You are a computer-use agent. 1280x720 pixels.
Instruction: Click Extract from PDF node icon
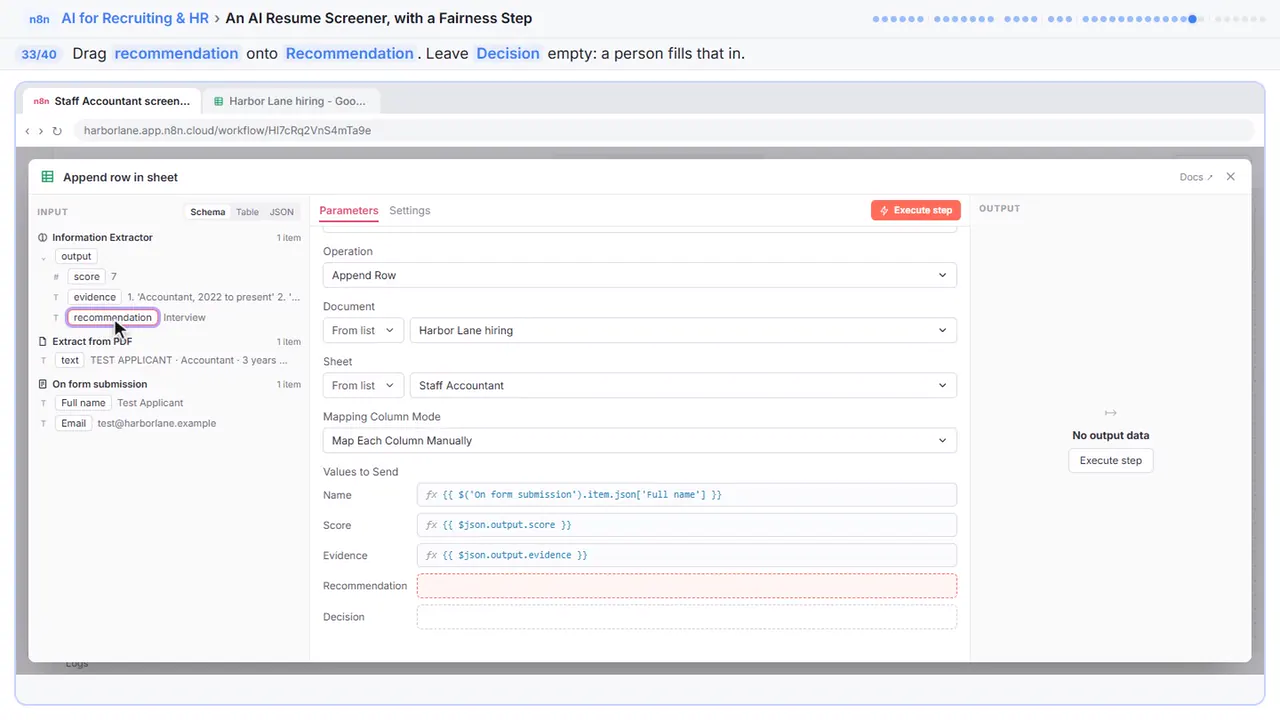pyautogui.click(x=43, y=342)
